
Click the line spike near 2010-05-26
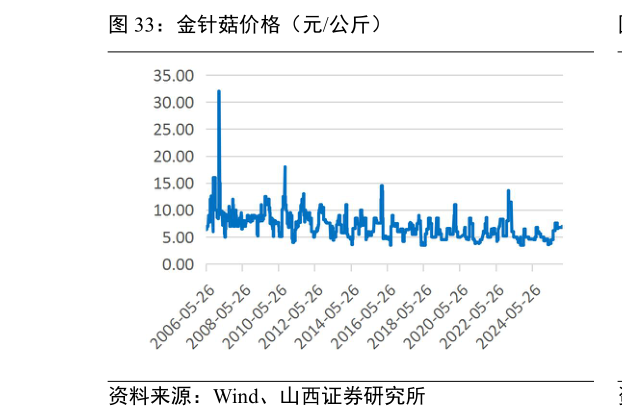285,168
